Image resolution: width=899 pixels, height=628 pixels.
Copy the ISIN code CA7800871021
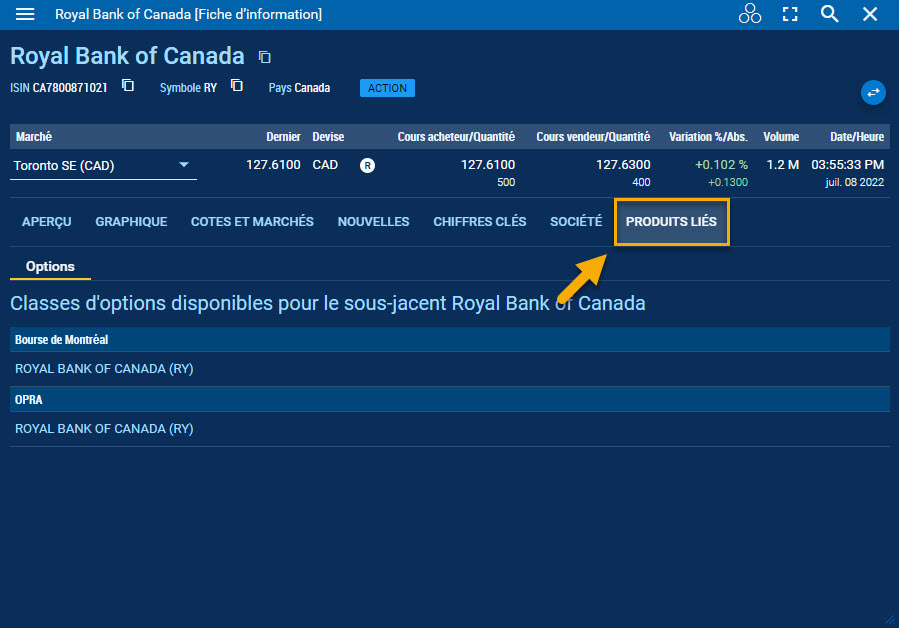pyautogui.click(x=128, y=86)
